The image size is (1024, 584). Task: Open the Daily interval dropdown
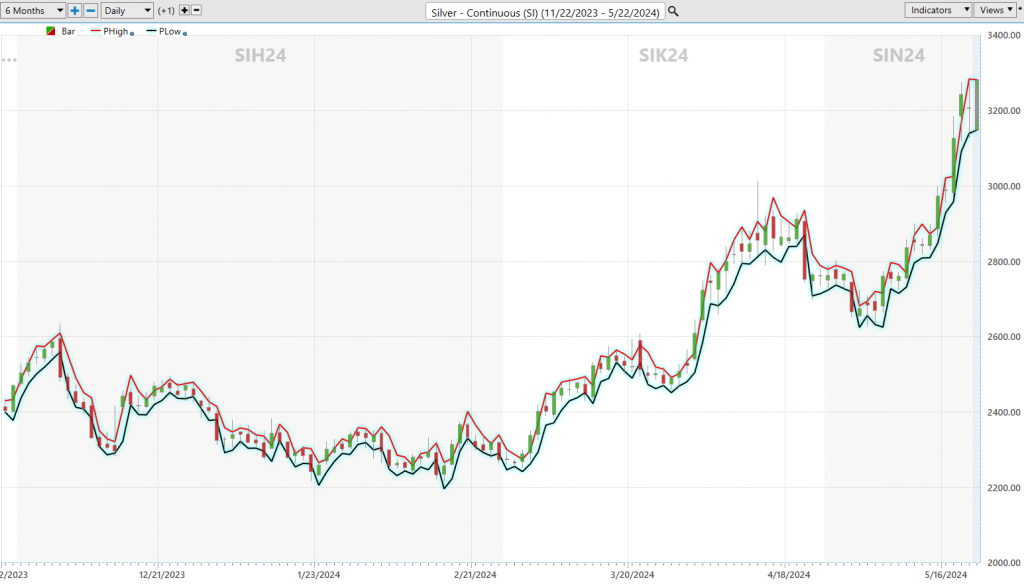[x=127, y=10]
